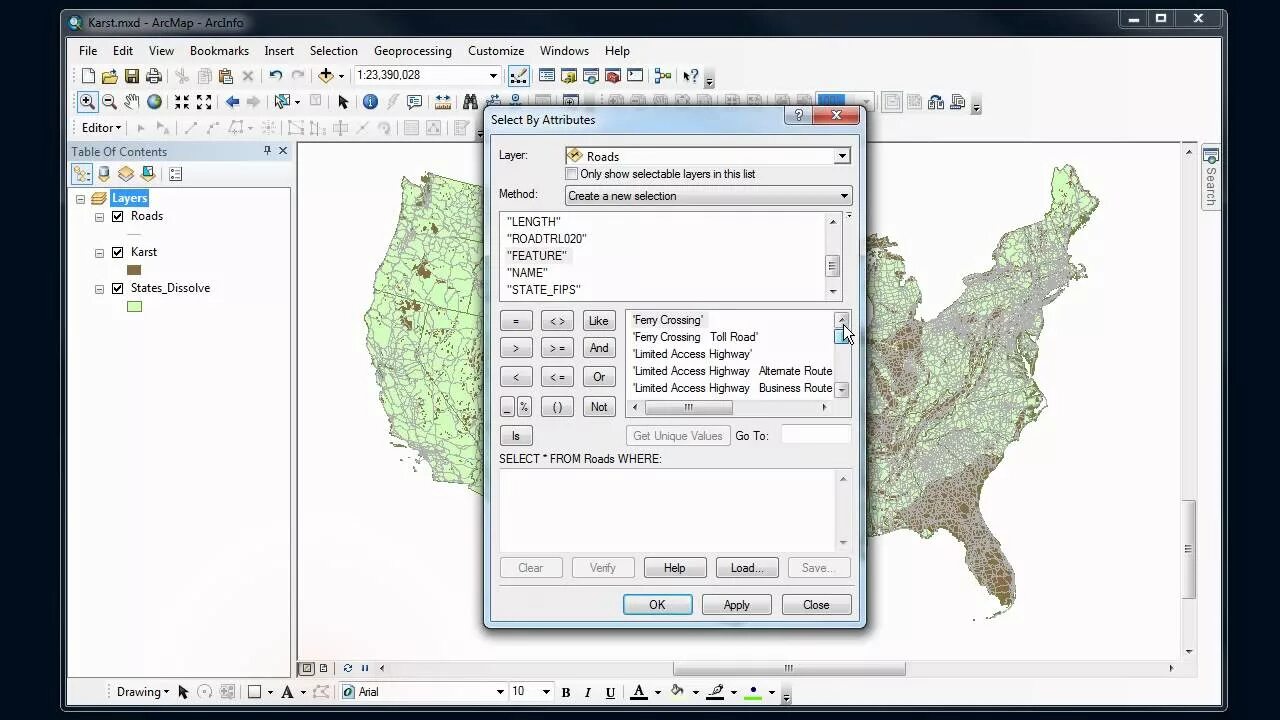The width and height of the screenshot is (1280, 720).
Task: Select the Zoom In tool
Action: 88,102
